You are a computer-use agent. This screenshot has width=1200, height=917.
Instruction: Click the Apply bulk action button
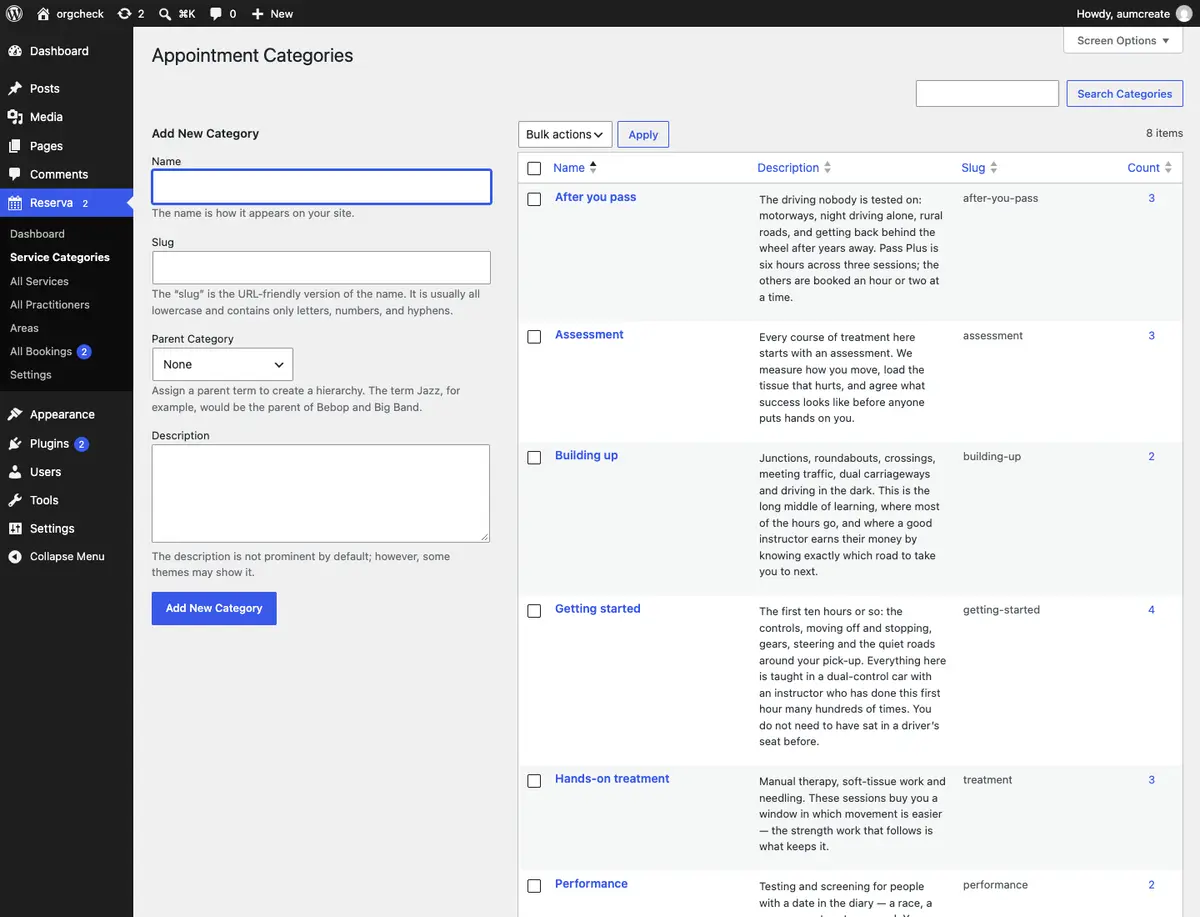(643, 134)
